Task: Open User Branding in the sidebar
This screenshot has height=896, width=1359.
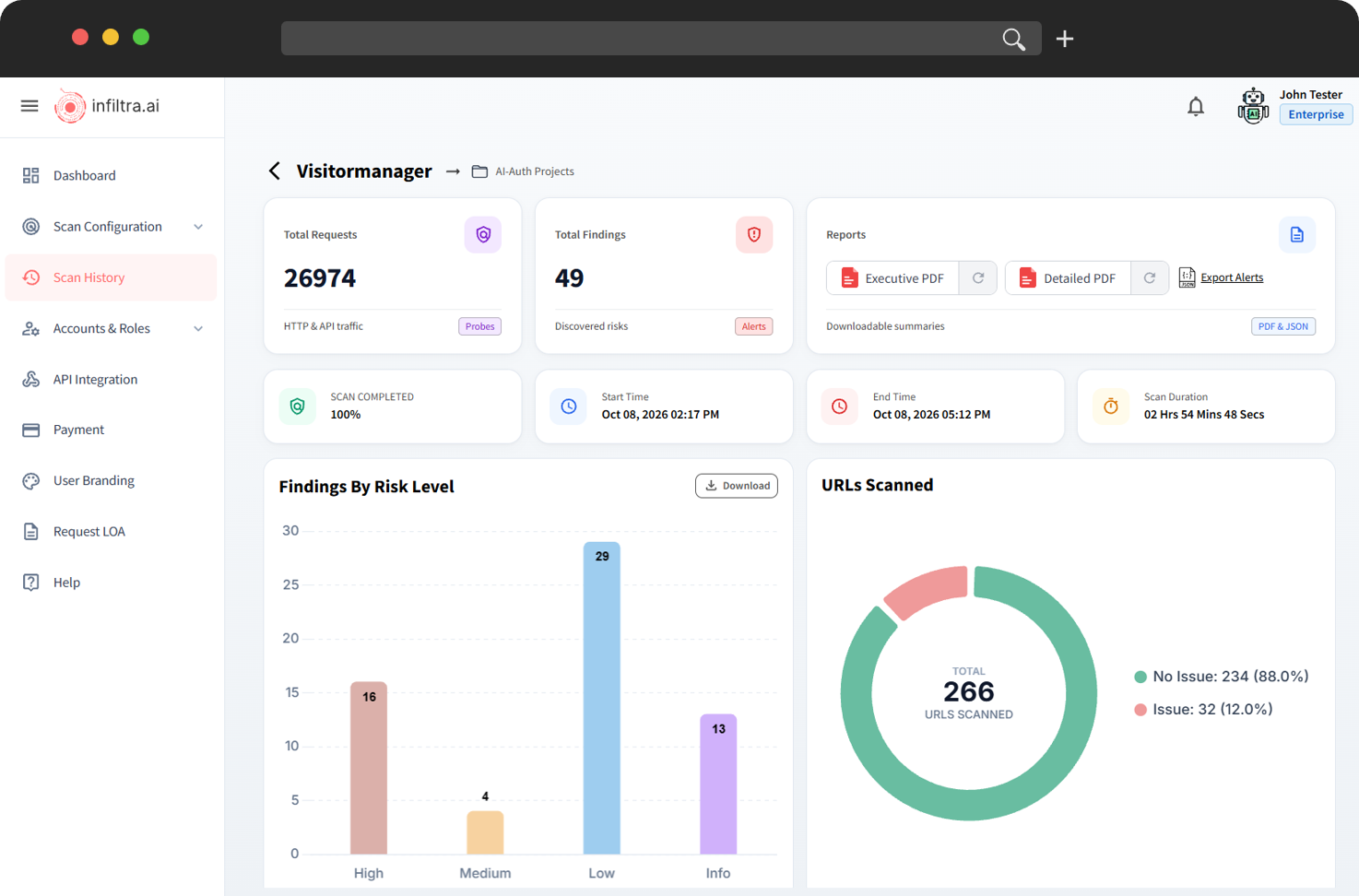Action: coord(111,481)
